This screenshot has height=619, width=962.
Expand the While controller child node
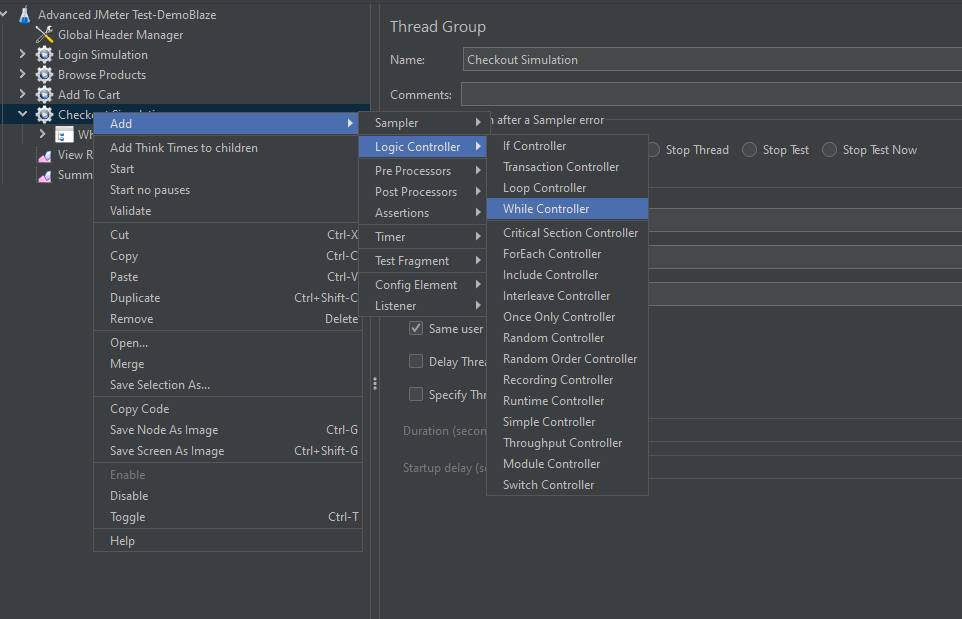[x=42, y=133]
